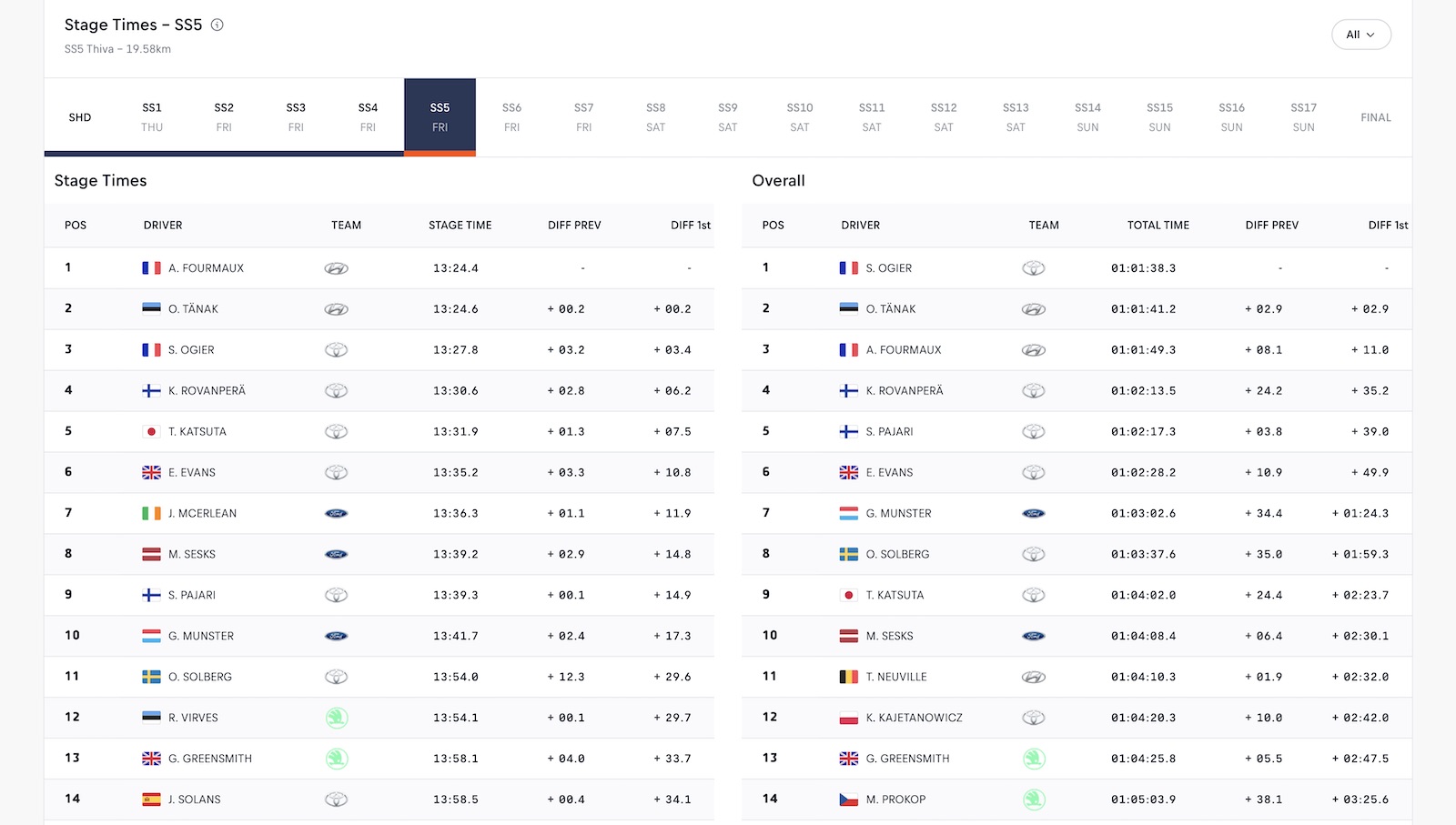Image resolution: width=1456 pixels, height=825 pixels.
Task: Open the FINAL results tab
Action: (x=1376, y=117)
